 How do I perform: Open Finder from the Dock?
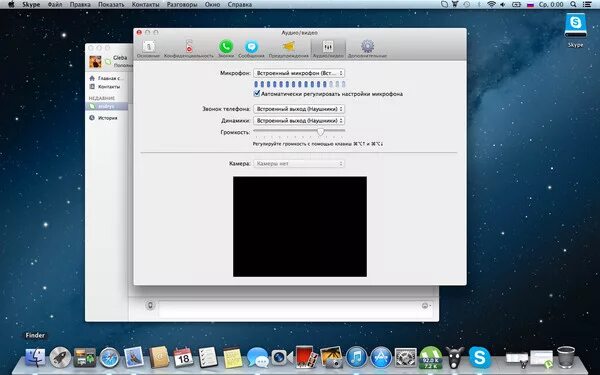(x=35, y=357)
